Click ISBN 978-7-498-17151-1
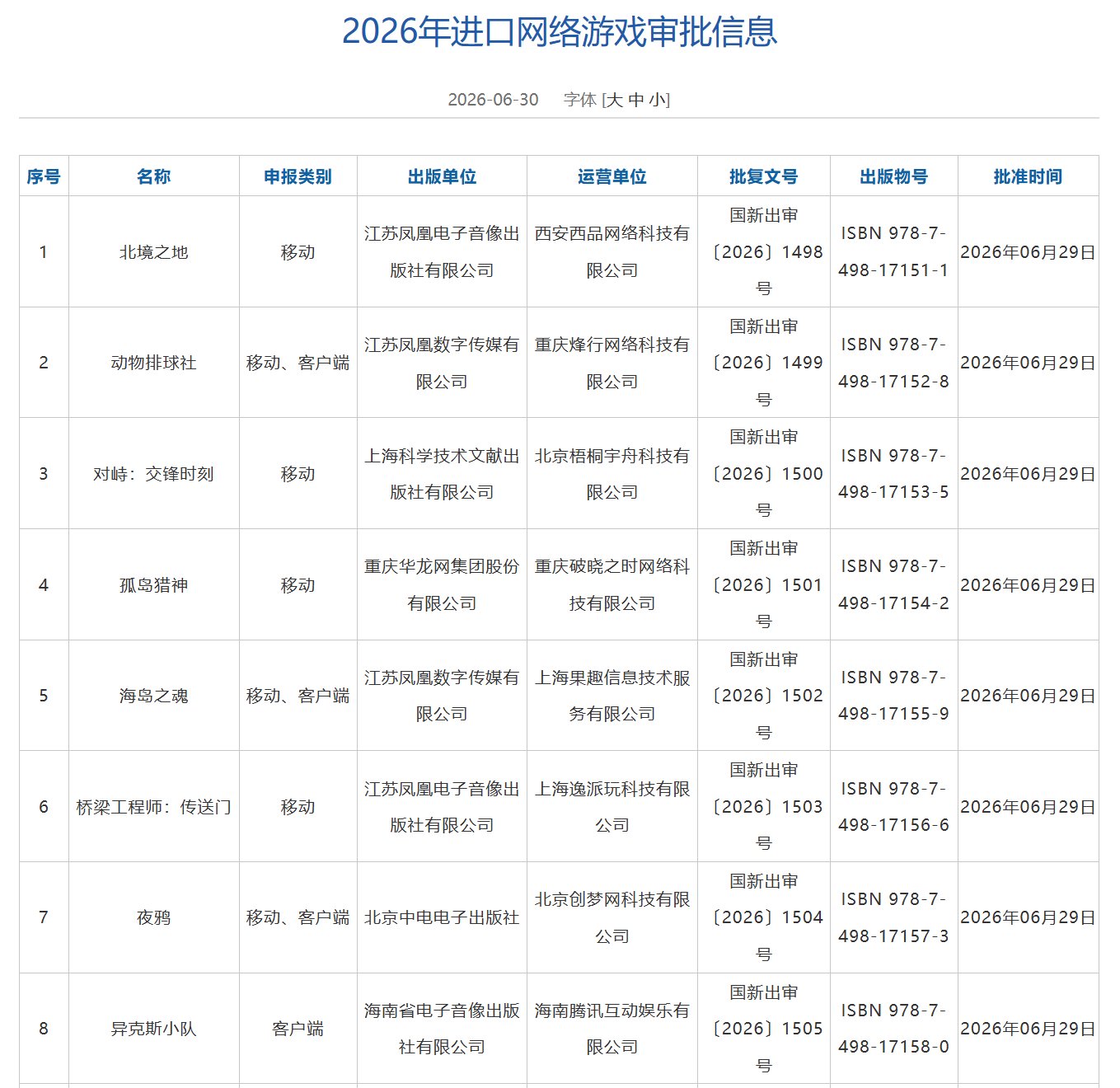1120x1088 pixels. coord(894,252)
